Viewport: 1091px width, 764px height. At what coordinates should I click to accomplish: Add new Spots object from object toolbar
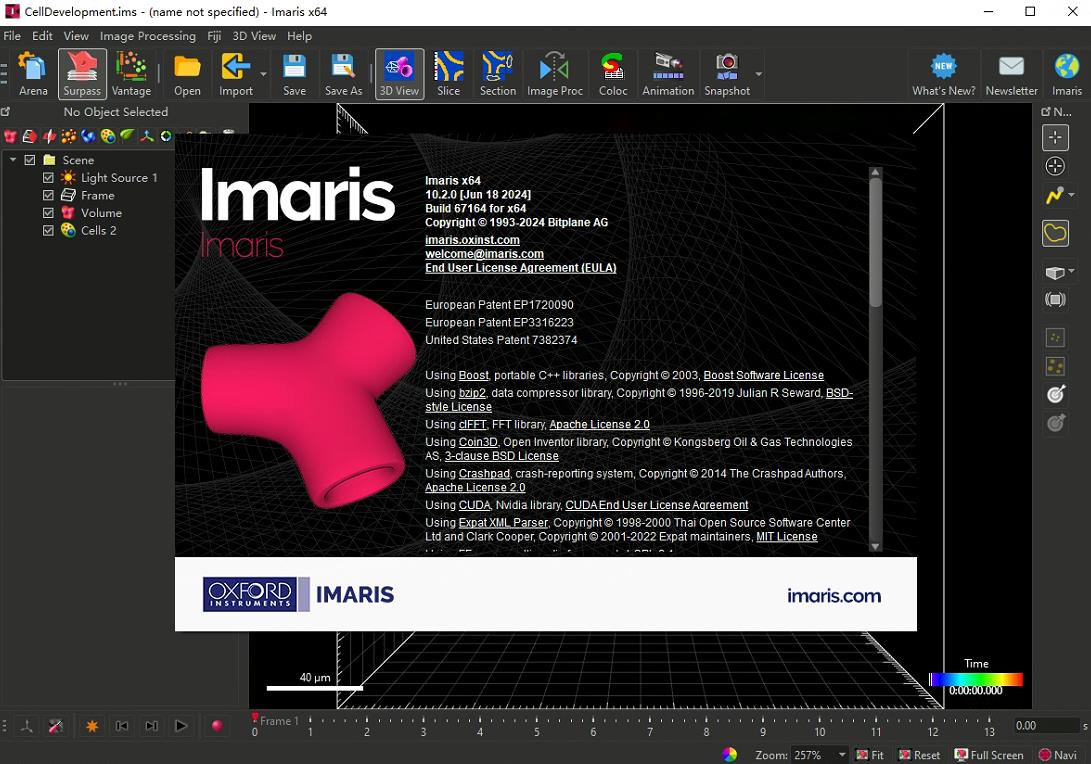tap(68, 136)
